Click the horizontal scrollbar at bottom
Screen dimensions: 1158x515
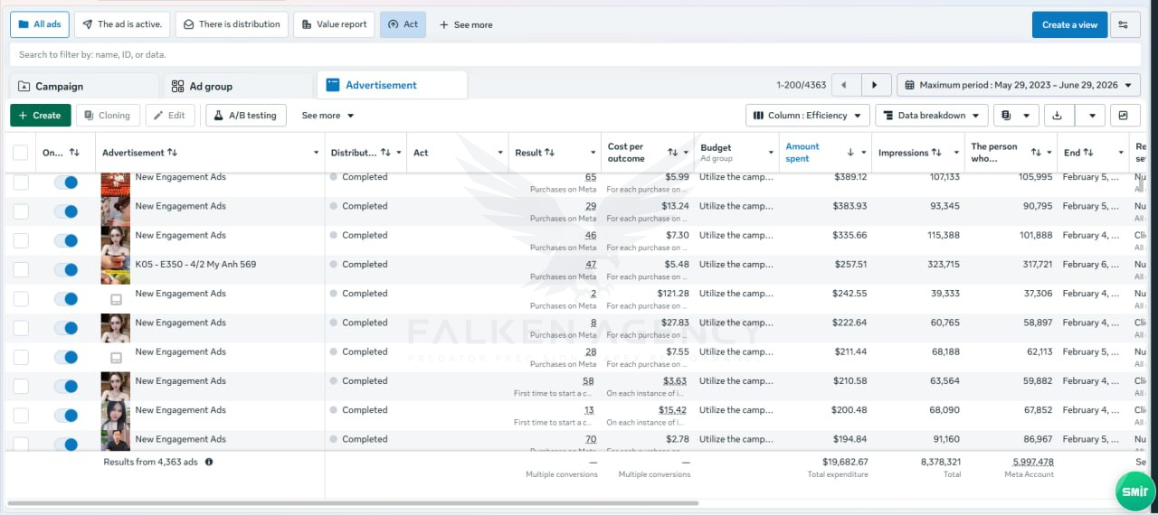pyautogui.click(x=353, y=503)
